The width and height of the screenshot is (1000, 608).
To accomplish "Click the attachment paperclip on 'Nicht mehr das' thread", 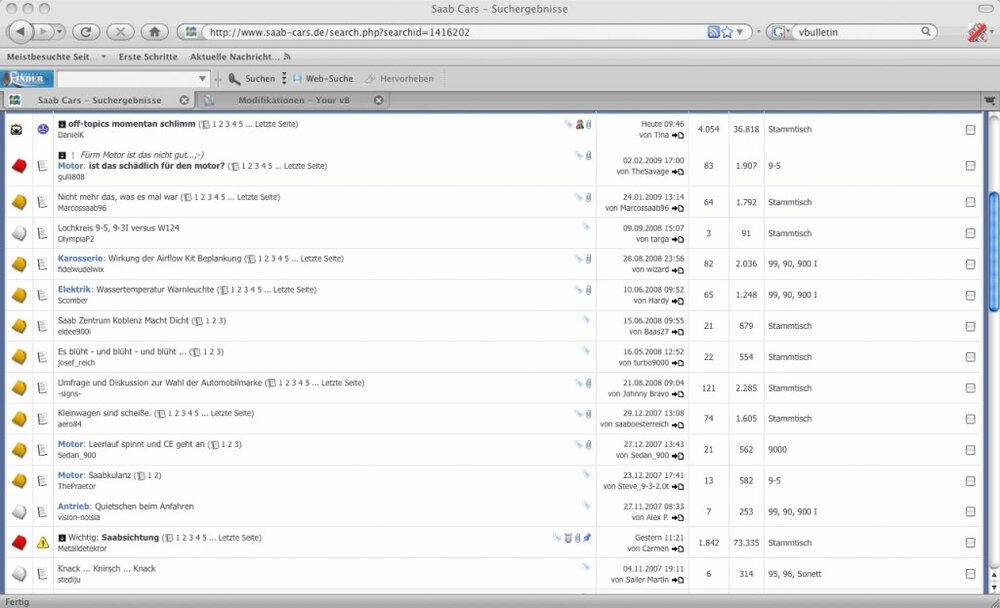I will point(588,197).
